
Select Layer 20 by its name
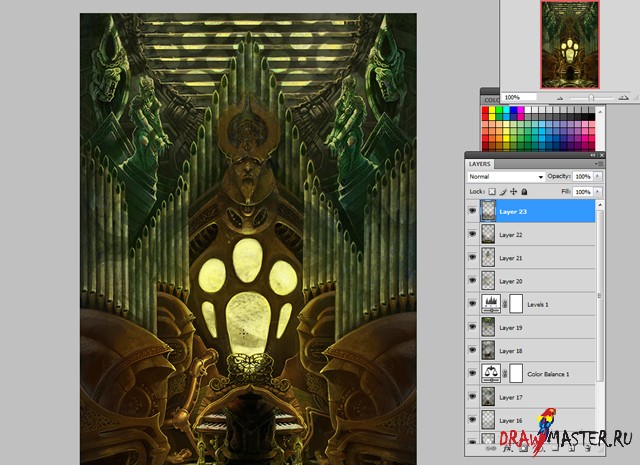[x=511, y=282]
